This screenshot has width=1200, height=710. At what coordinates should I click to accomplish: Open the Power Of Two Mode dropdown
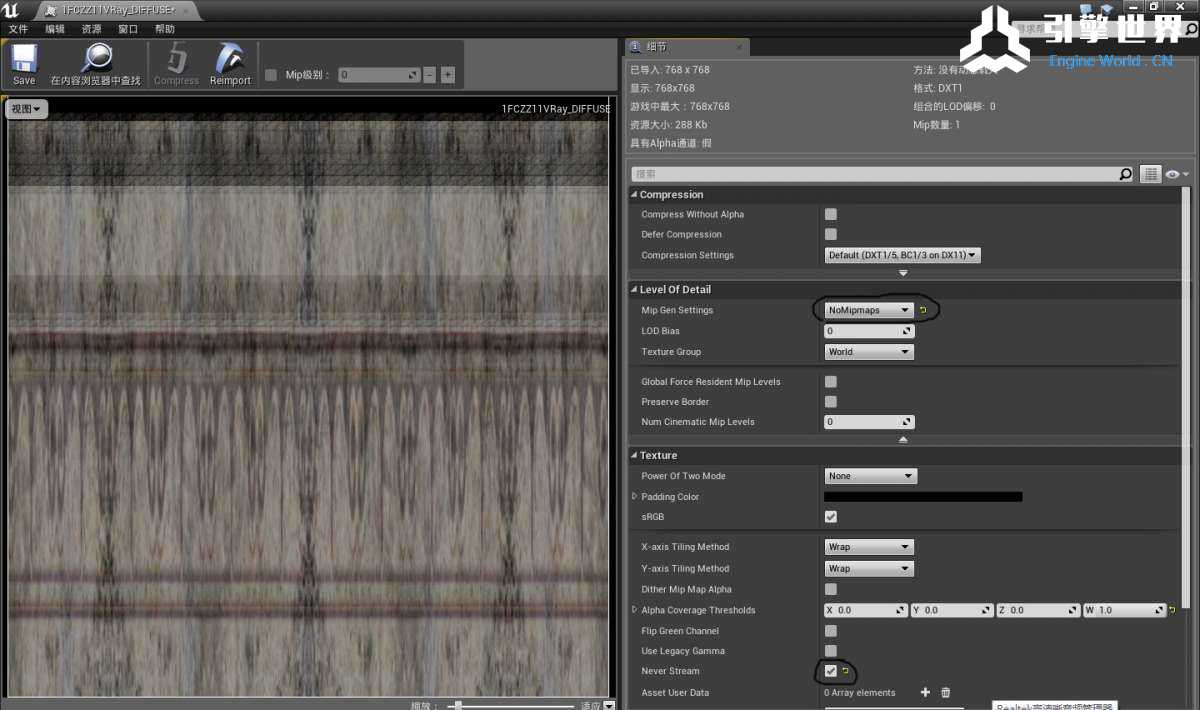(x=870, y=476)
